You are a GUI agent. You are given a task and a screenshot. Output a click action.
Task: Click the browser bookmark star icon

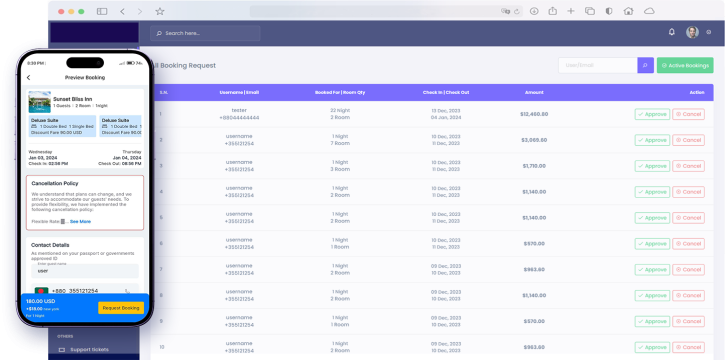point(160,12)
